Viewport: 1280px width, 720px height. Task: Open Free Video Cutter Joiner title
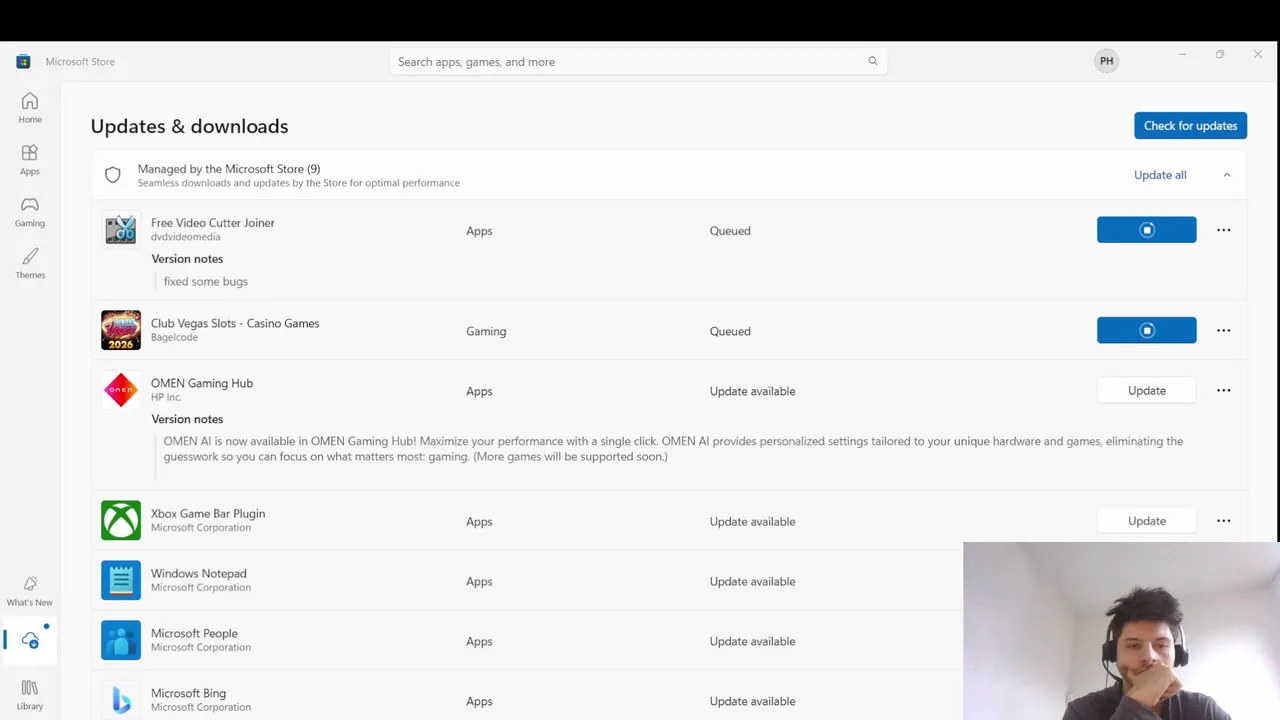[x=212, y=223]
